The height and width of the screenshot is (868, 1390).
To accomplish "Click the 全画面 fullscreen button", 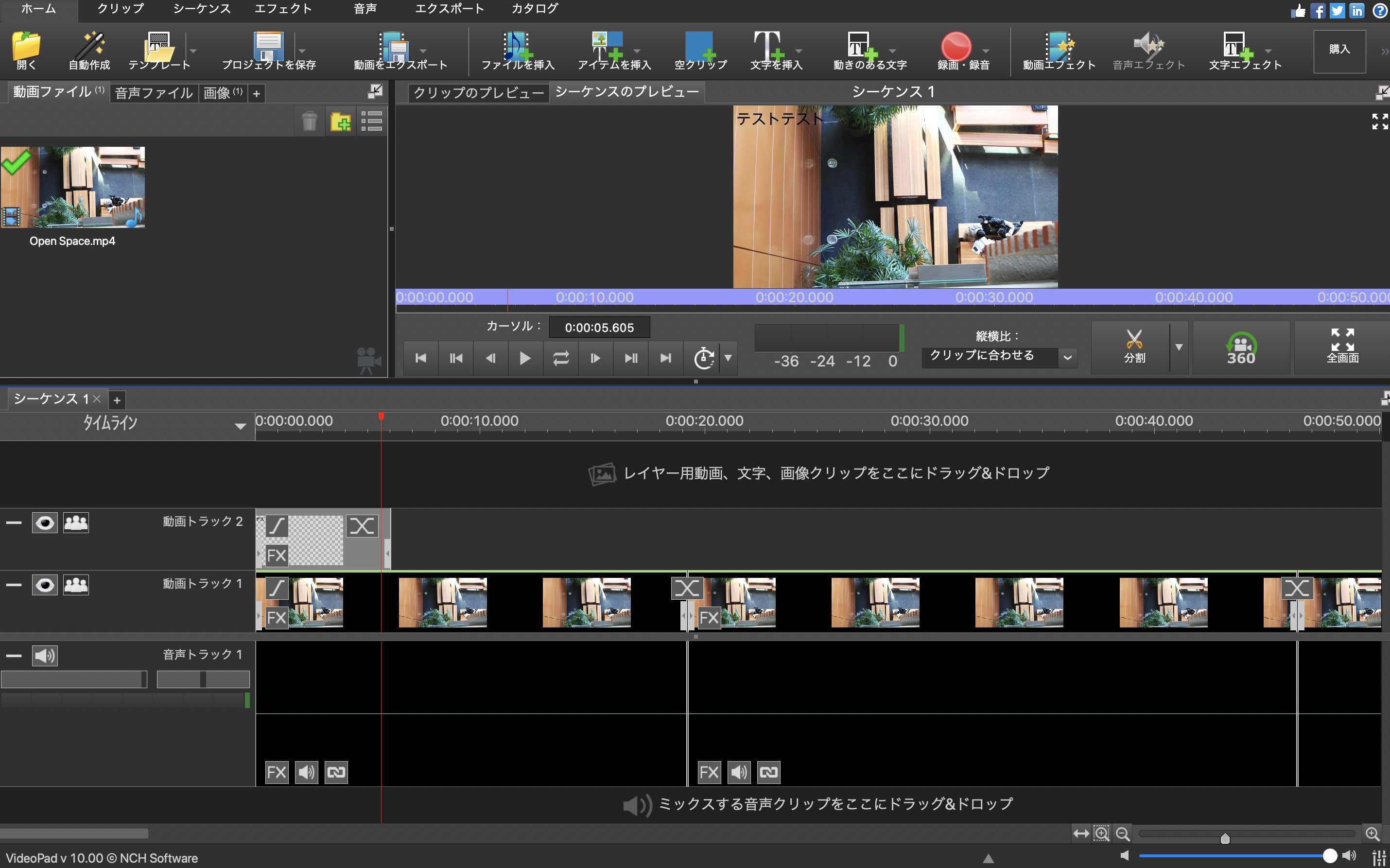I will (1342, 347).
